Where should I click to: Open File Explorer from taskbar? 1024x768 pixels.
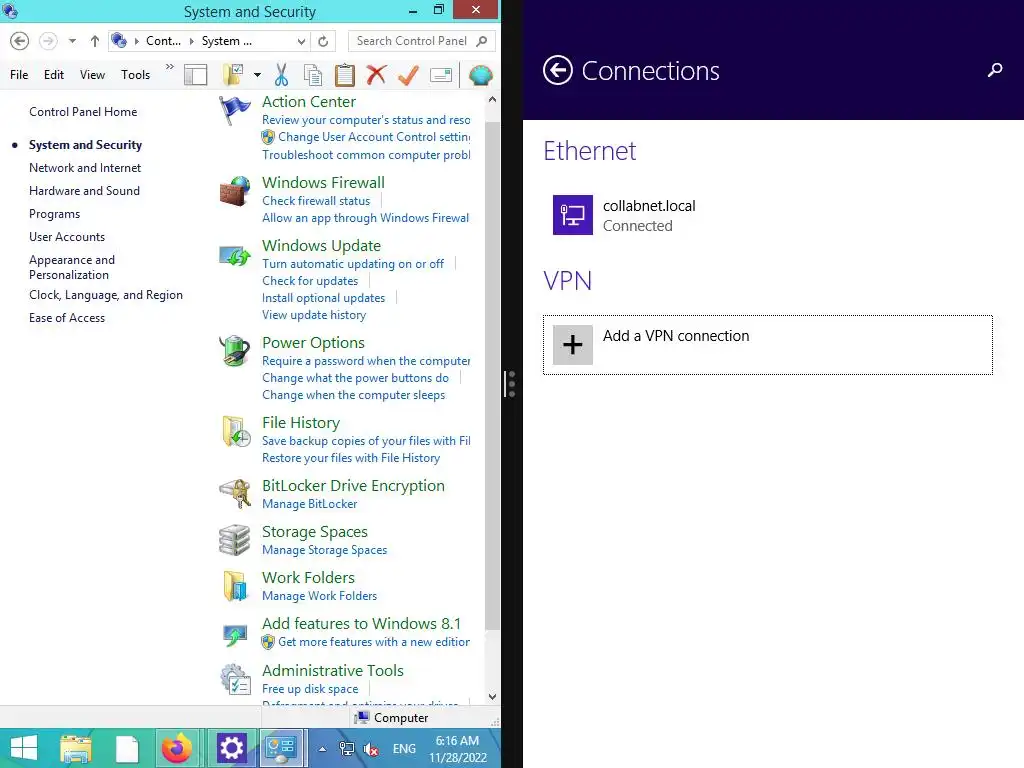[76, 748]
